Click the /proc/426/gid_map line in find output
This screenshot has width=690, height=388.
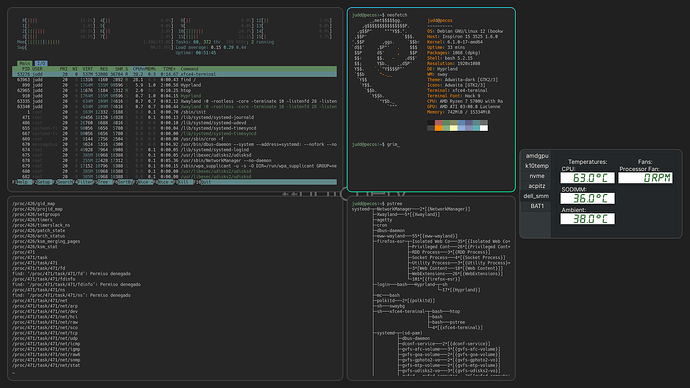click(33, 204)
